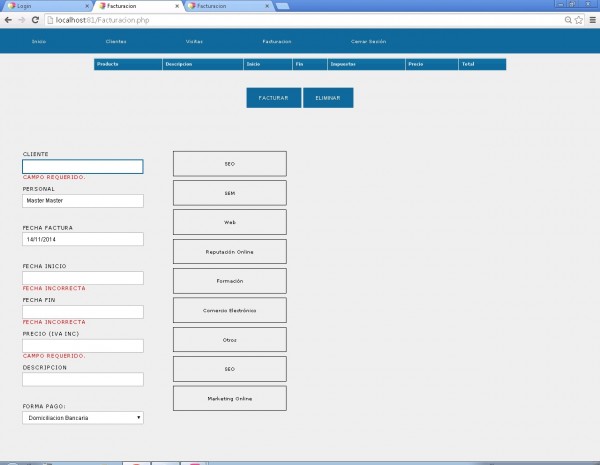Click the Fecha Inicio input field
The image size is (600, 465).
click(x=83, y=278)
